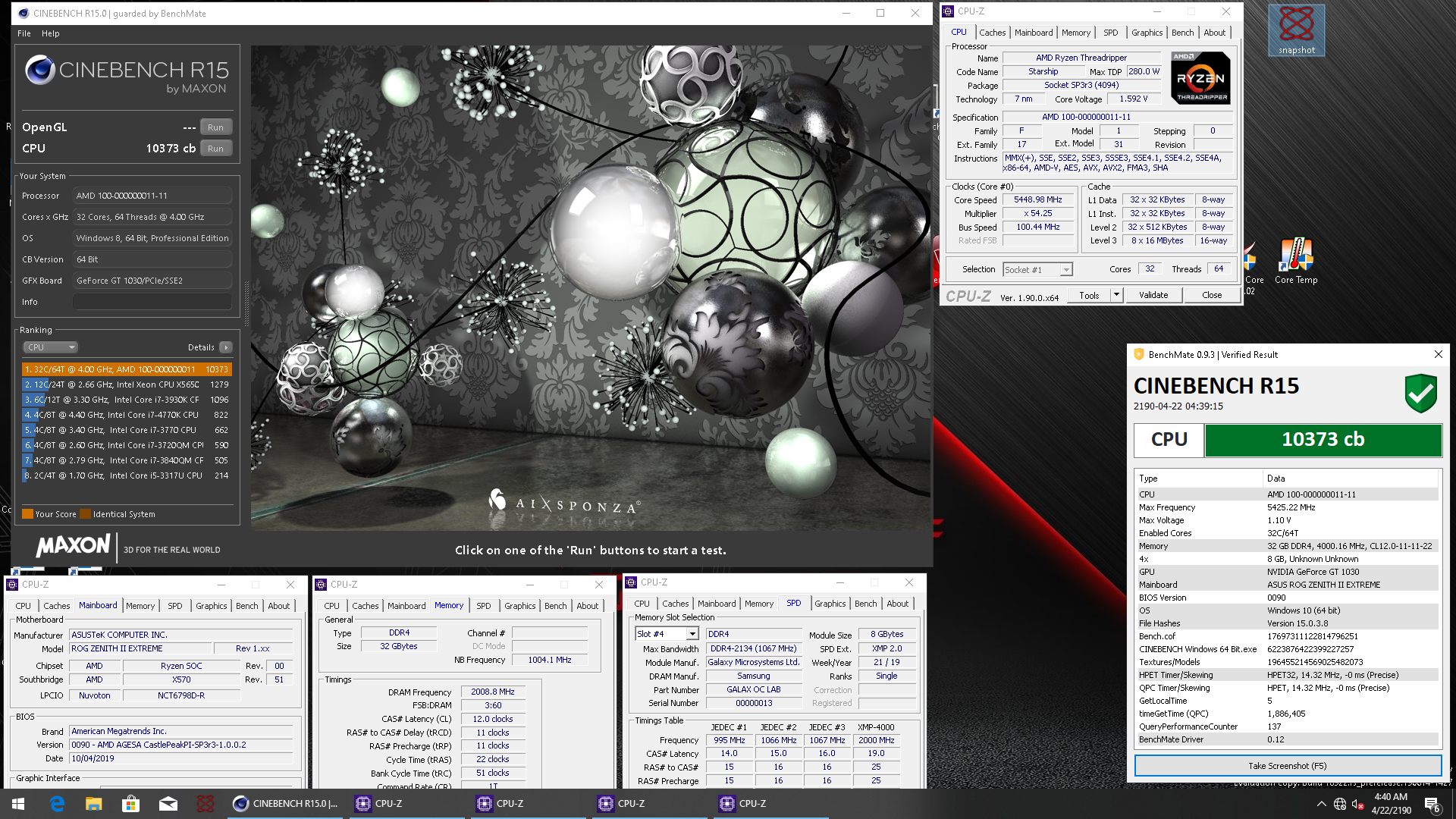Click the Cinebench render preview image
Screen dimensions: 1456x819
point(591,288)
